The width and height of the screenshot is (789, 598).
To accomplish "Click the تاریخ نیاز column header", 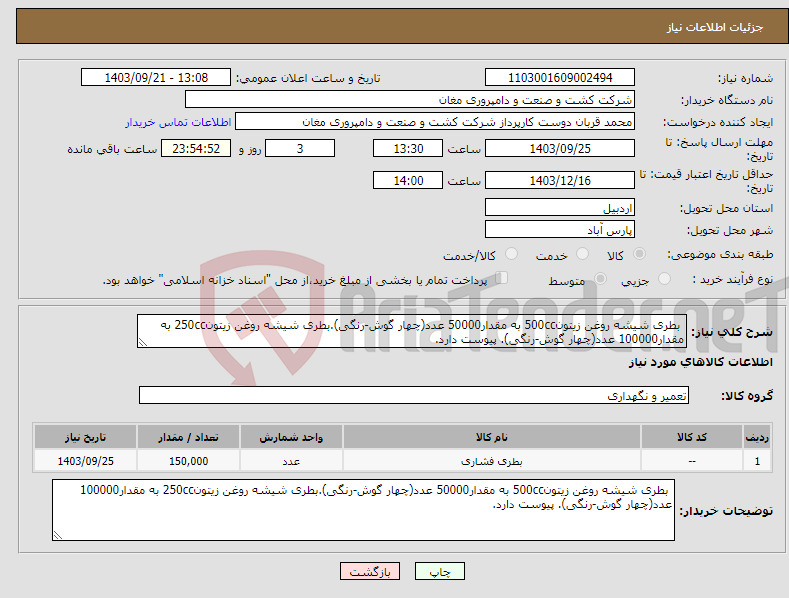I will pos(86,437).
